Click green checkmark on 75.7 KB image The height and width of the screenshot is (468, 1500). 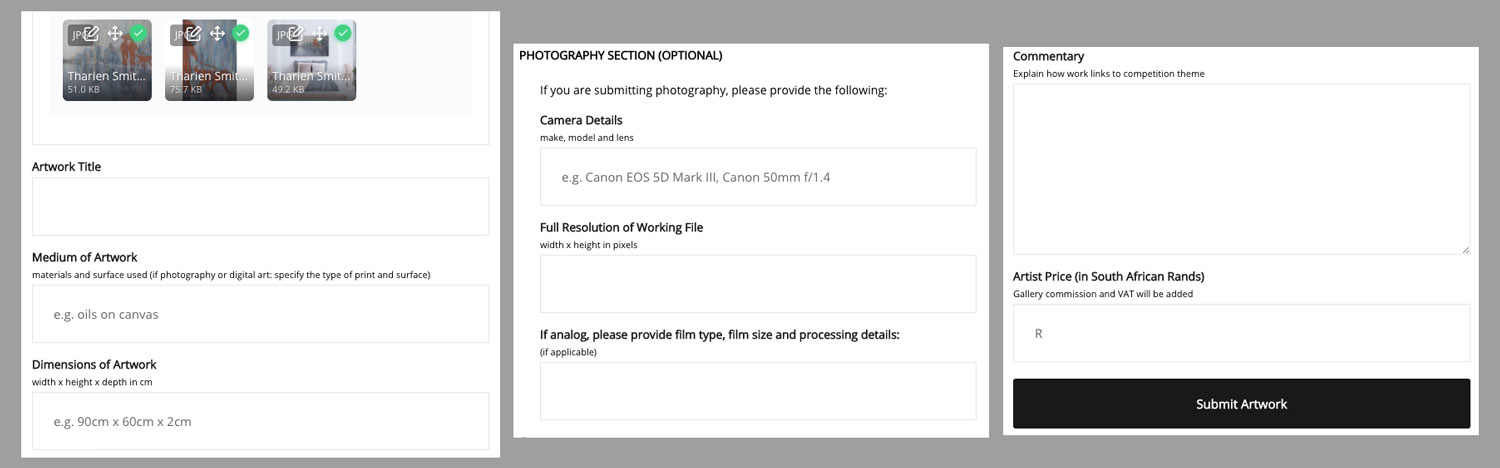(241, 33)
